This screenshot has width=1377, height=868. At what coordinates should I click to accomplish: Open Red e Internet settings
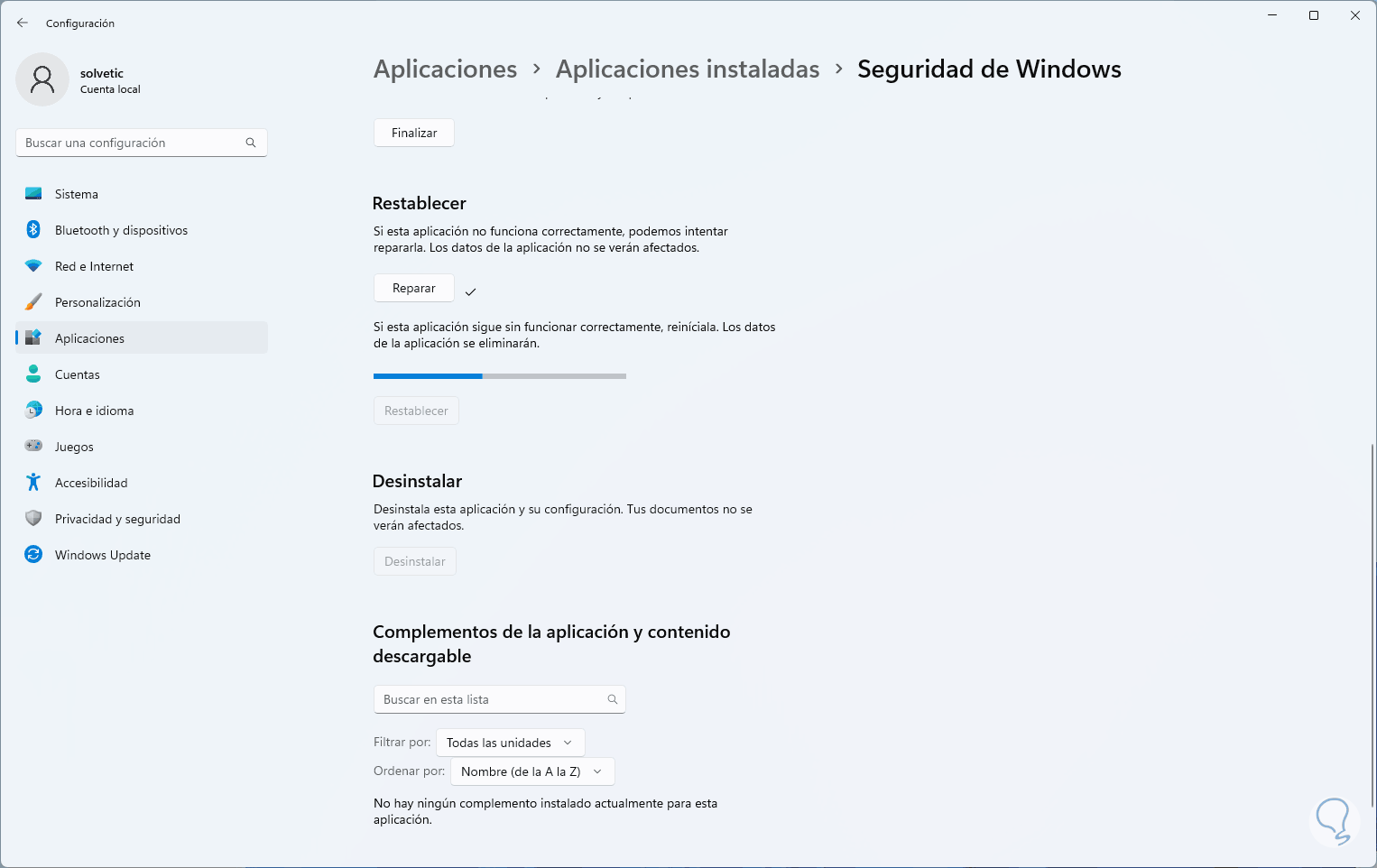pos(142,266)
